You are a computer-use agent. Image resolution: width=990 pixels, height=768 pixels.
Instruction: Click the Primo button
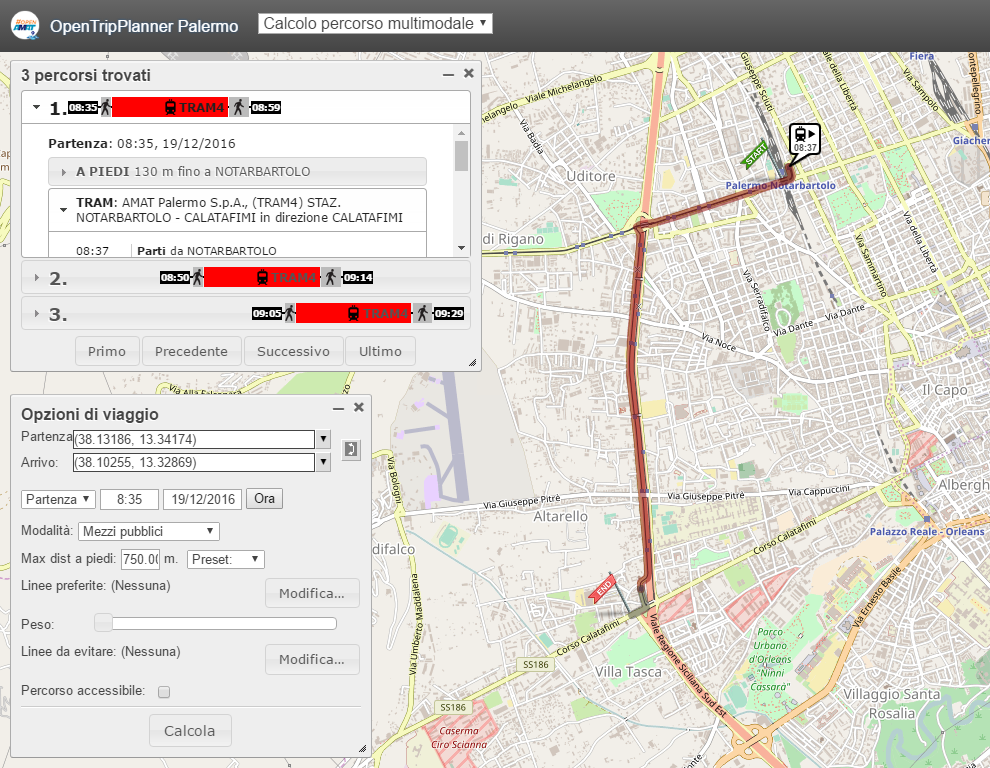point(107,351)
